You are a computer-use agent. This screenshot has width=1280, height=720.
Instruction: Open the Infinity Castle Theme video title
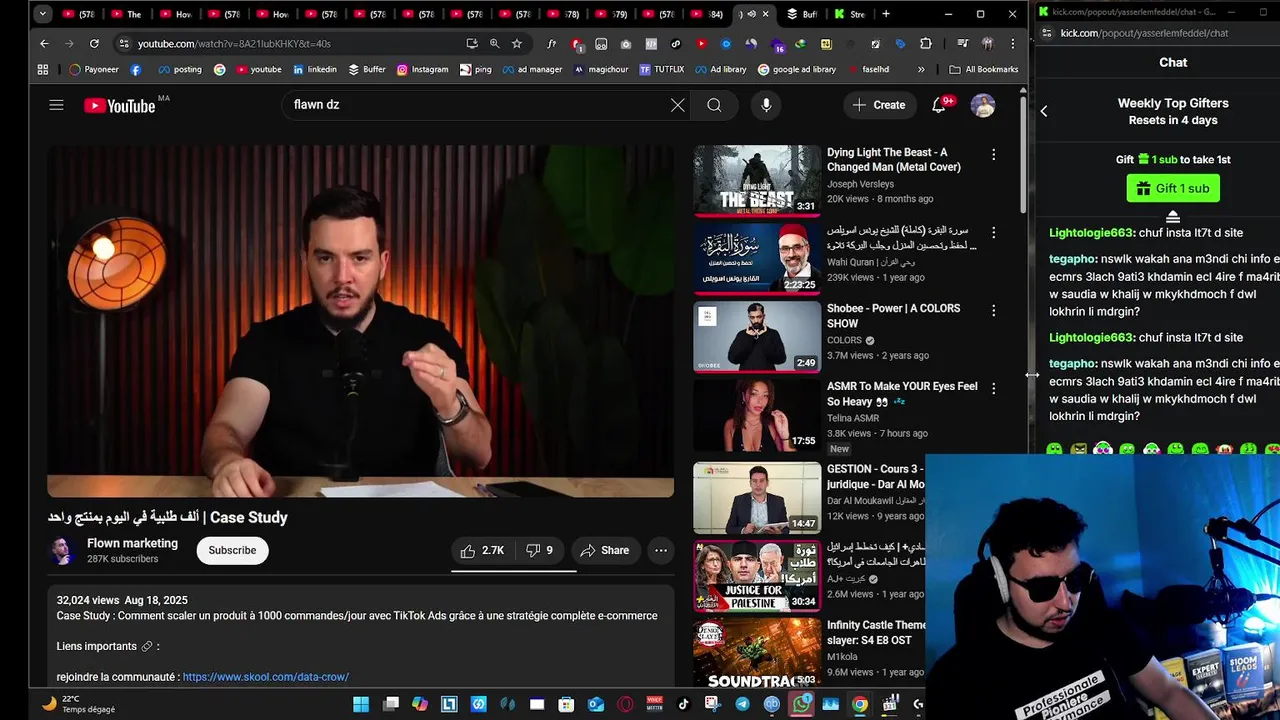876,632
